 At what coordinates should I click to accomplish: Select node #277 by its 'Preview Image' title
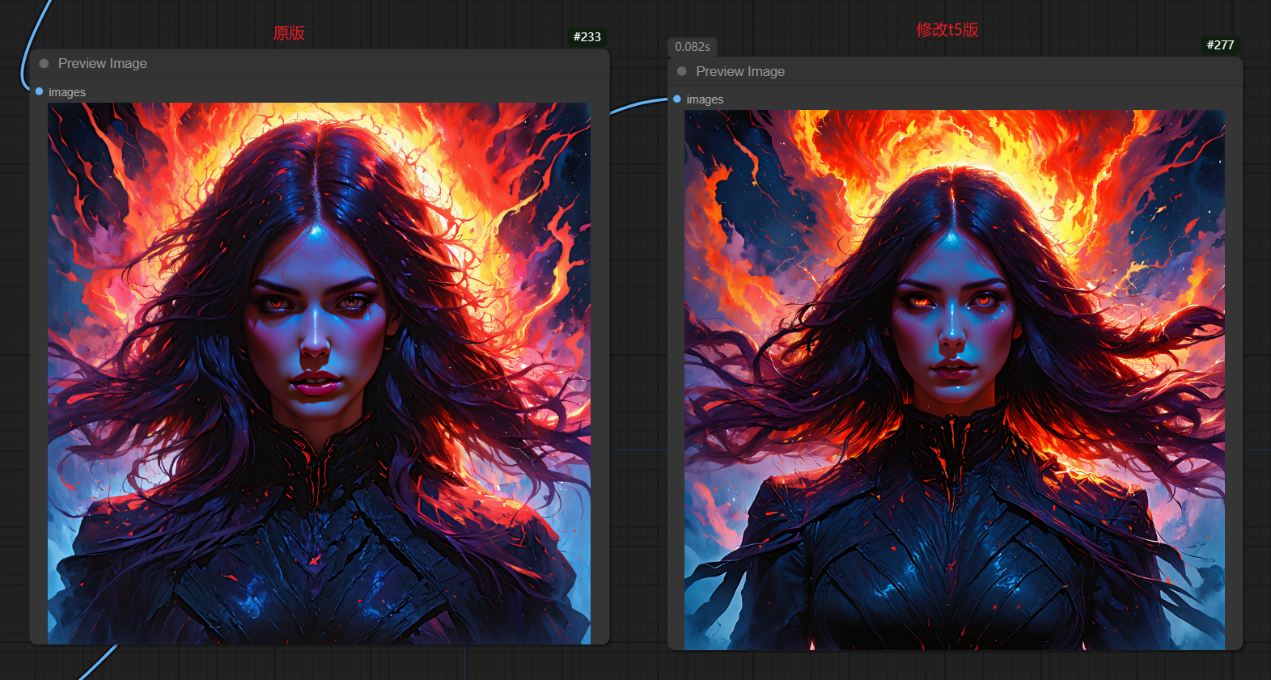(740, 71)
